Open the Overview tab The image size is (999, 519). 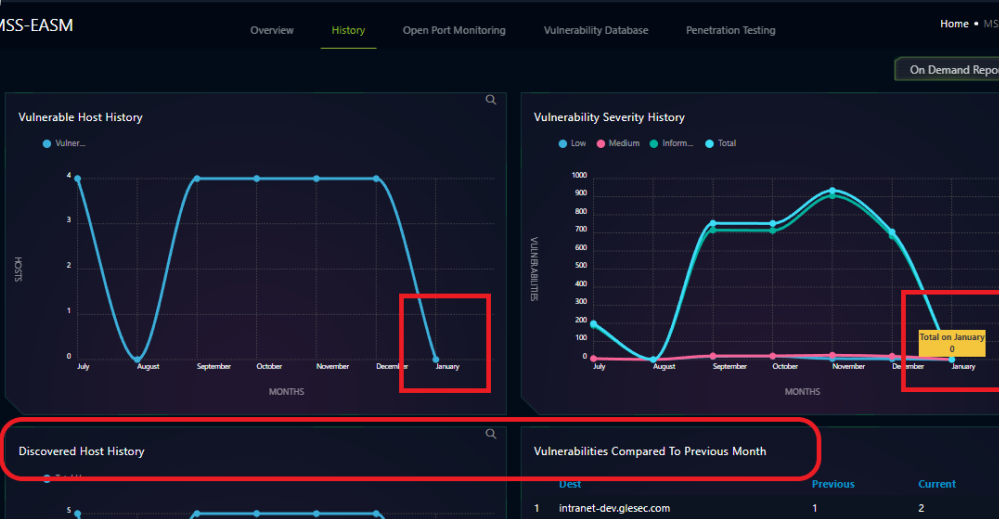coord(272,30)
